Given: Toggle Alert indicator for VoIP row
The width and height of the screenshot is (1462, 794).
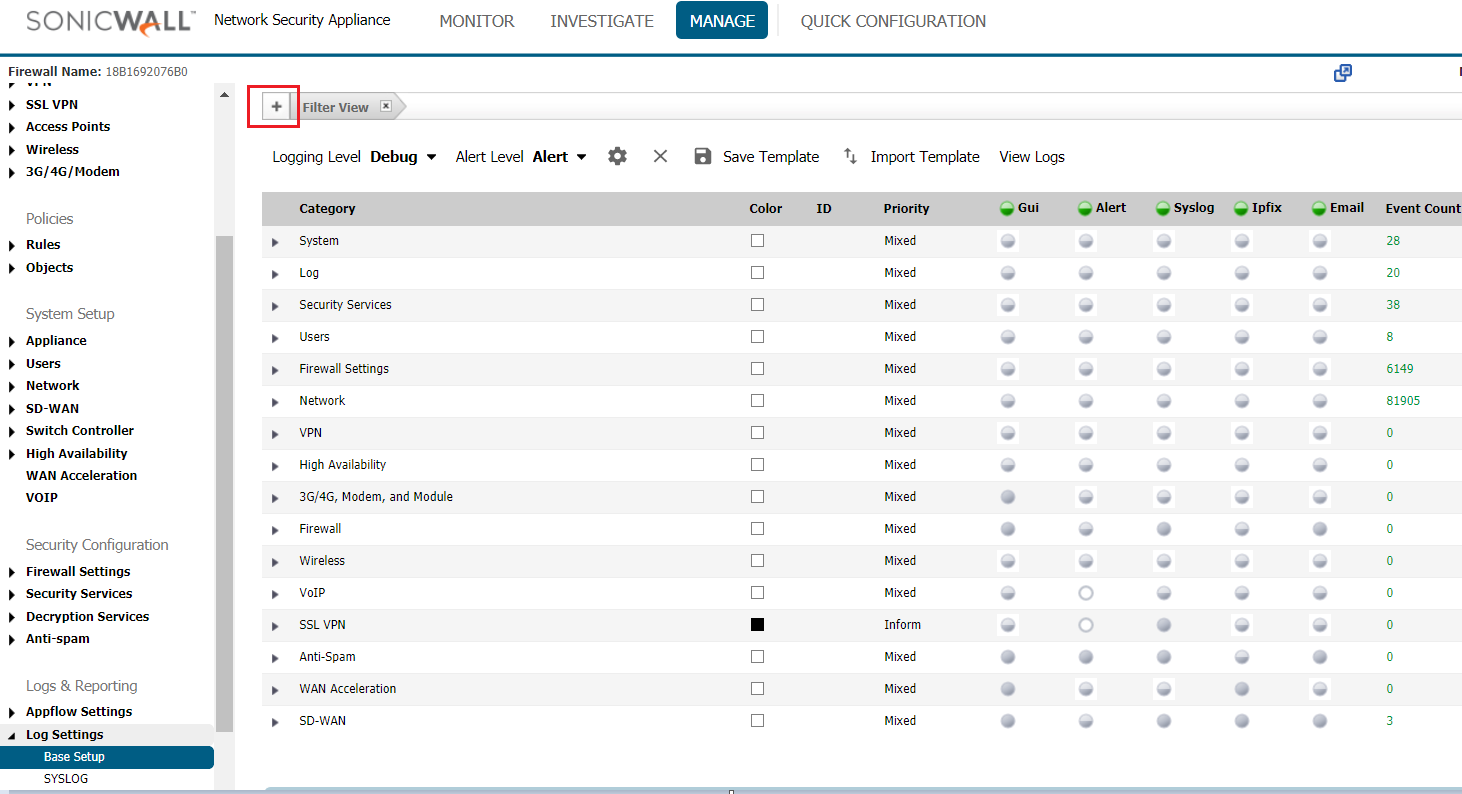Looking at the screenshot, I should [1086, 593].
